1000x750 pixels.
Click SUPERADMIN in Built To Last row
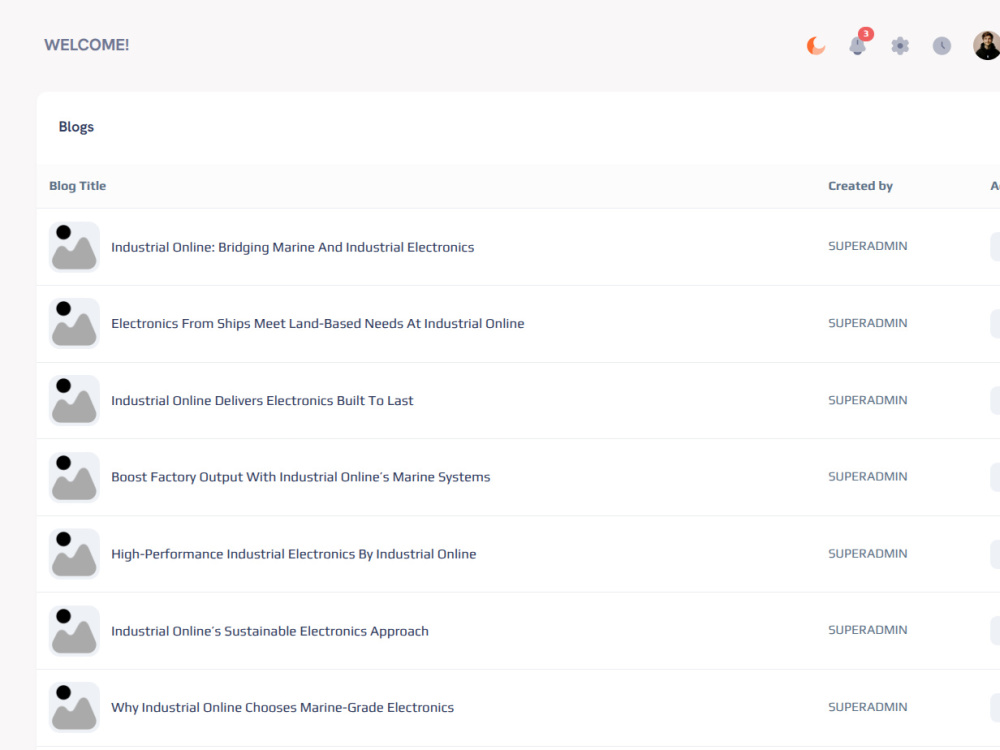point(867,400)
